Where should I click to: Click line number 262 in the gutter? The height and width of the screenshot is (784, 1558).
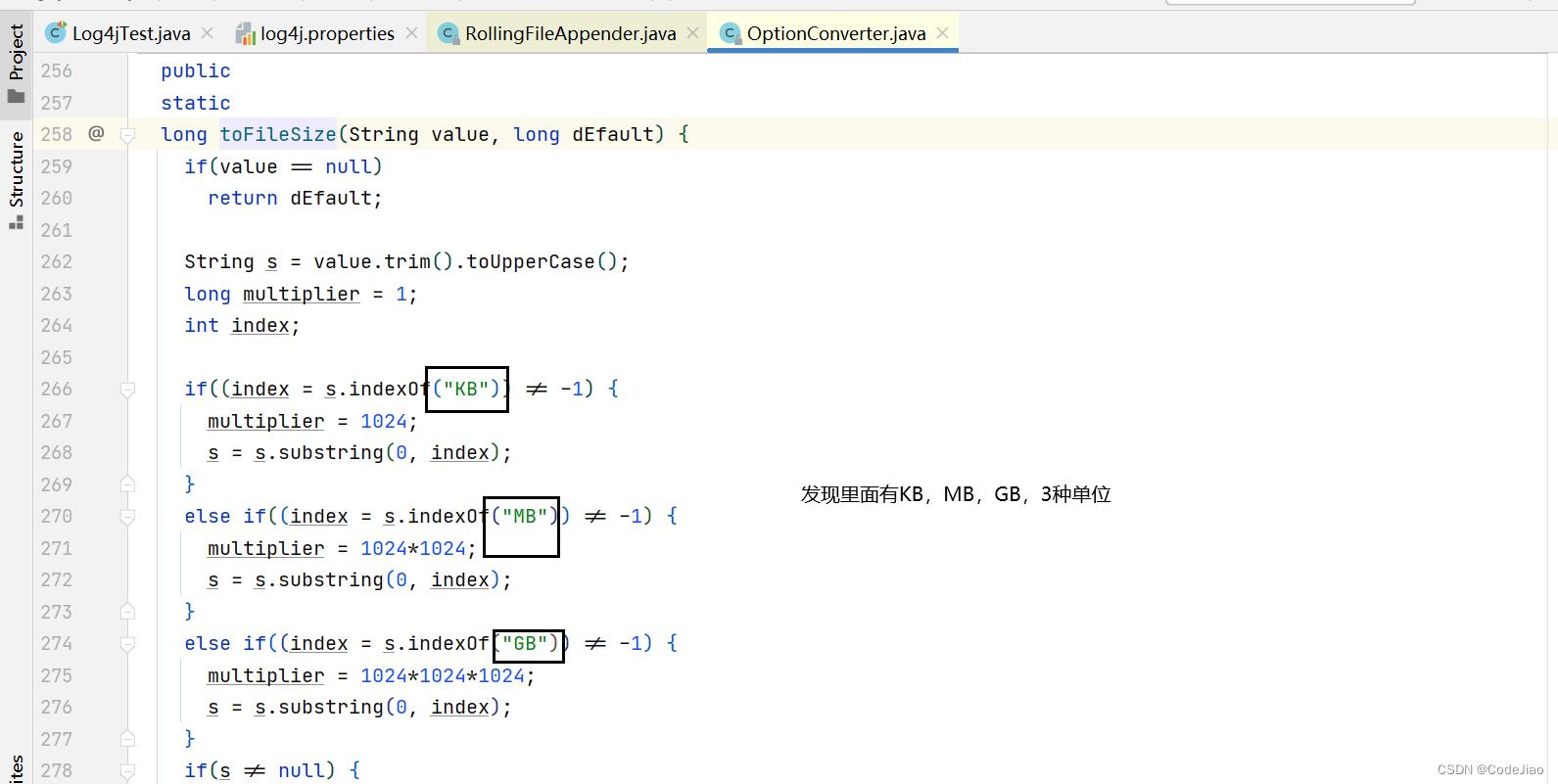57,261
